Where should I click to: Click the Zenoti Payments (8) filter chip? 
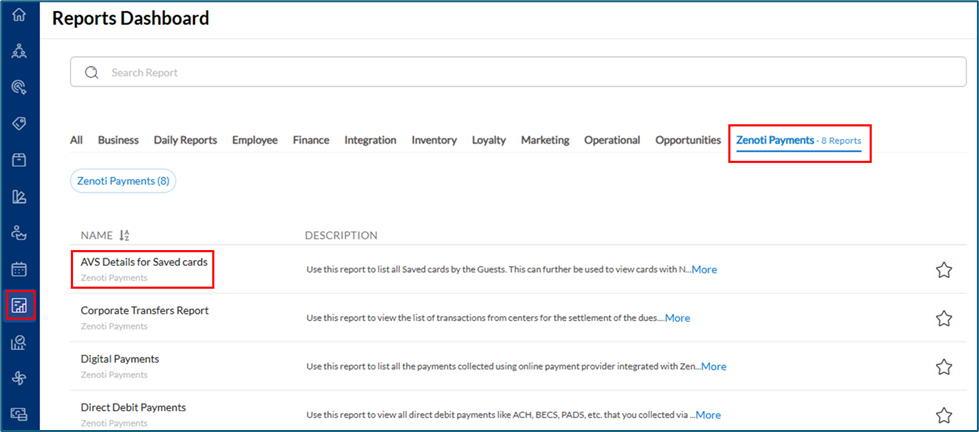point(123,181)
